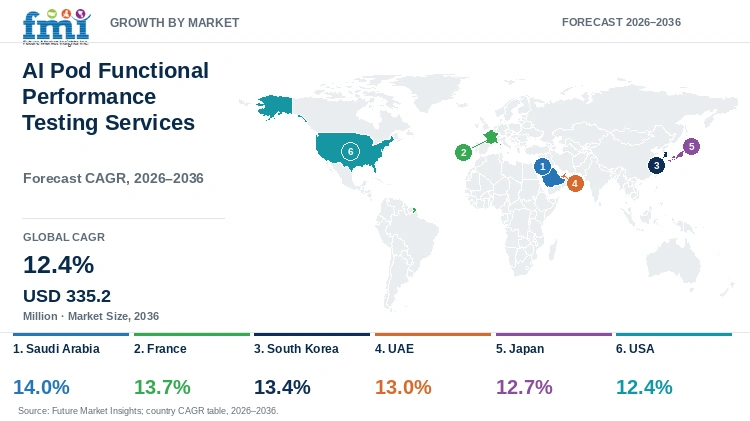750x421 pixels.
Task: Click green map marker 2 near France
Action: click(x=463, y=153)
